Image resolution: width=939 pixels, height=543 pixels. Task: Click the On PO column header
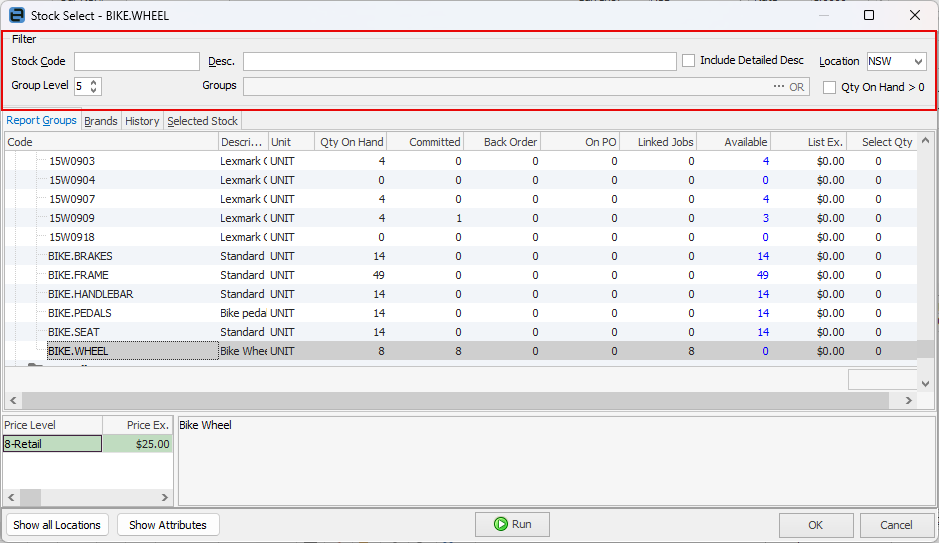point(580,142)
